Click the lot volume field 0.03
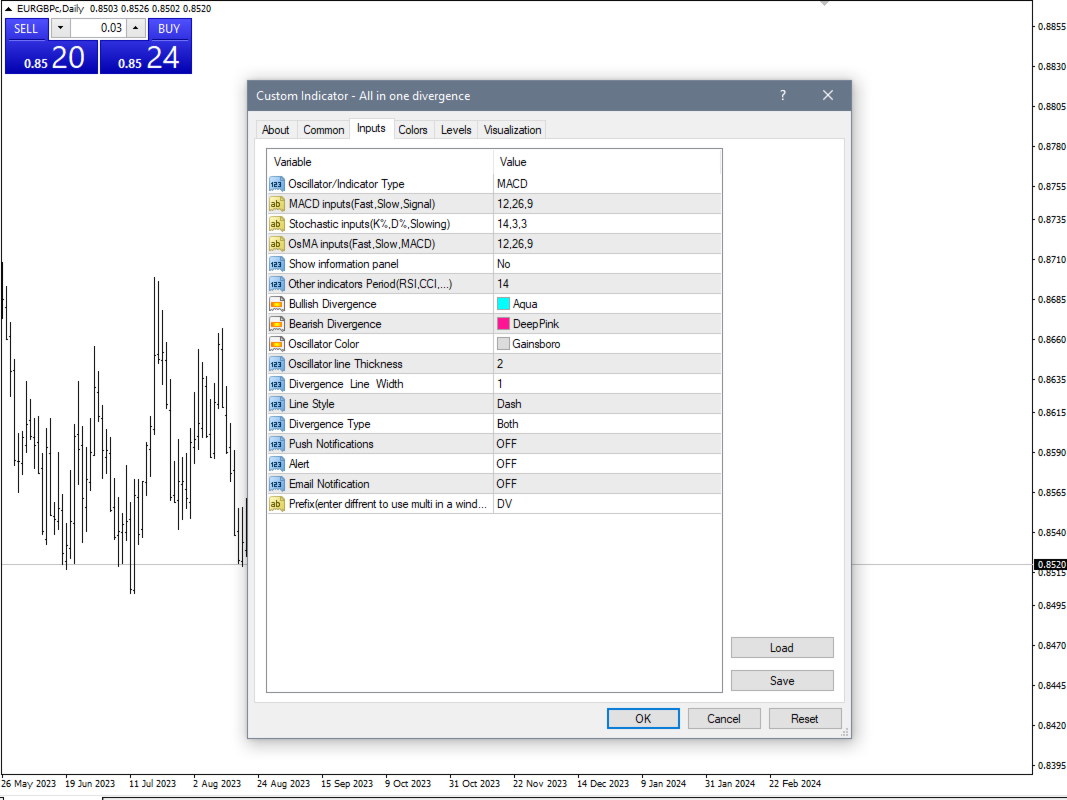 99,28
